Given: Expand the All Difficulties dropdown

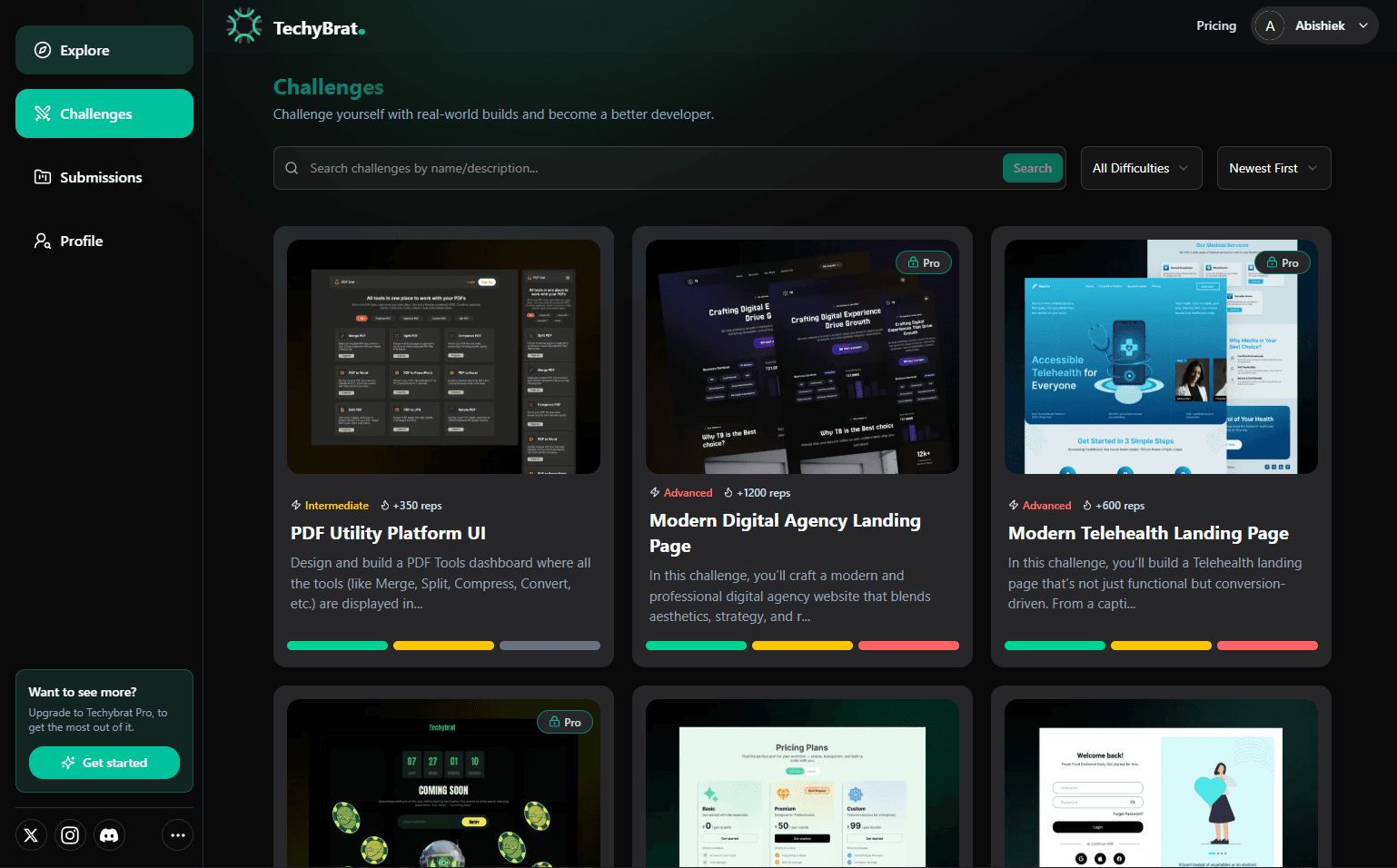Looking at the screenshot, I should 1141,168.
